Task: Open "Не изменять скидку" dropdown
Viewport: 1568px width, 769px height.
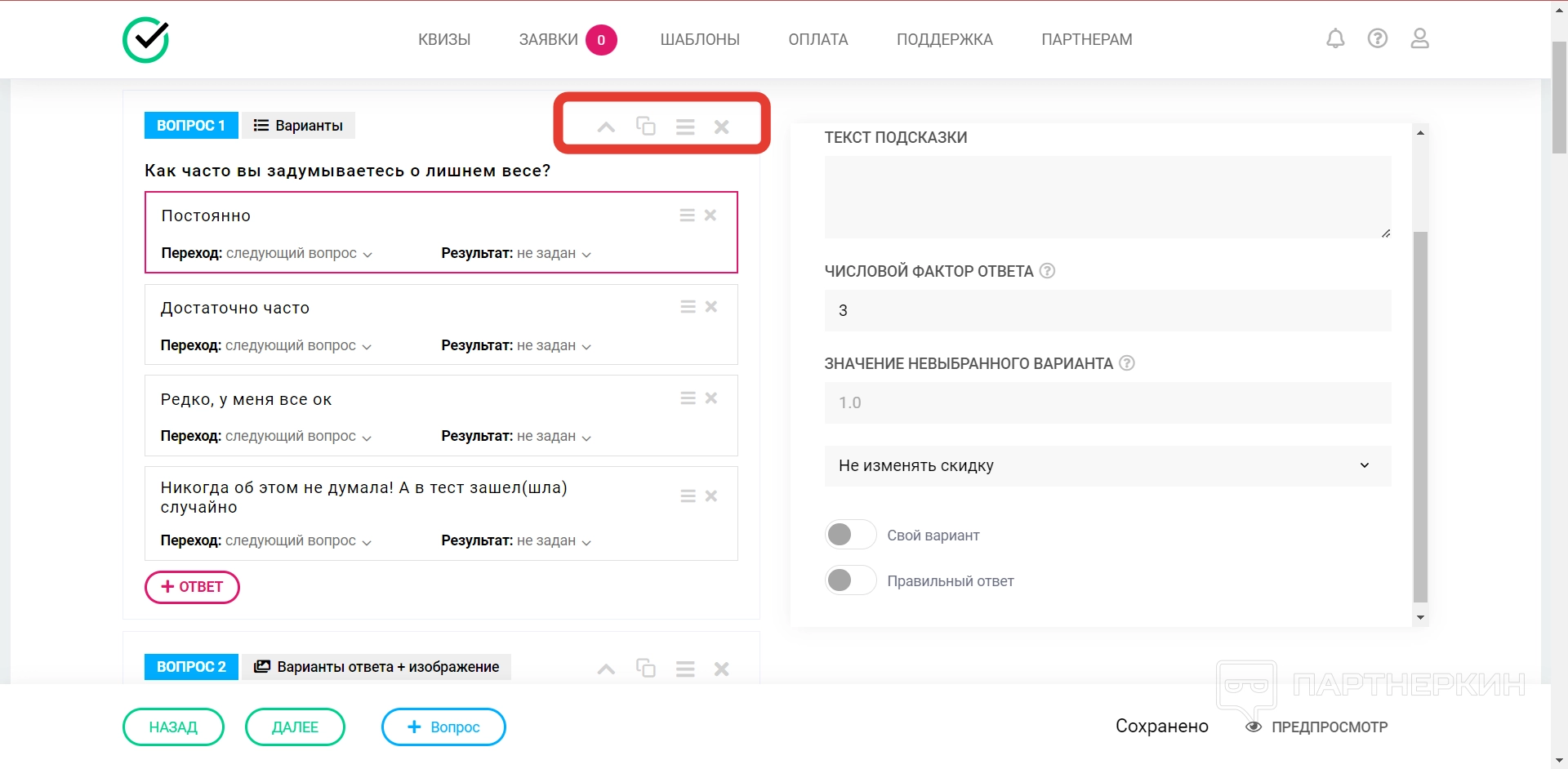Action: tap(1107, 465)
